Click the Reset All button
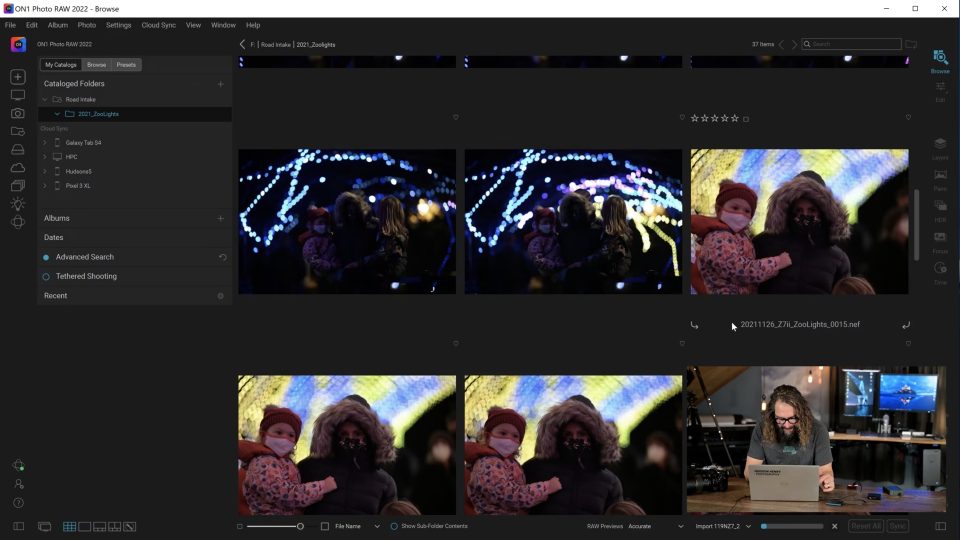The width and height of the screenshot is (960, 540). (x=866, y=526)
